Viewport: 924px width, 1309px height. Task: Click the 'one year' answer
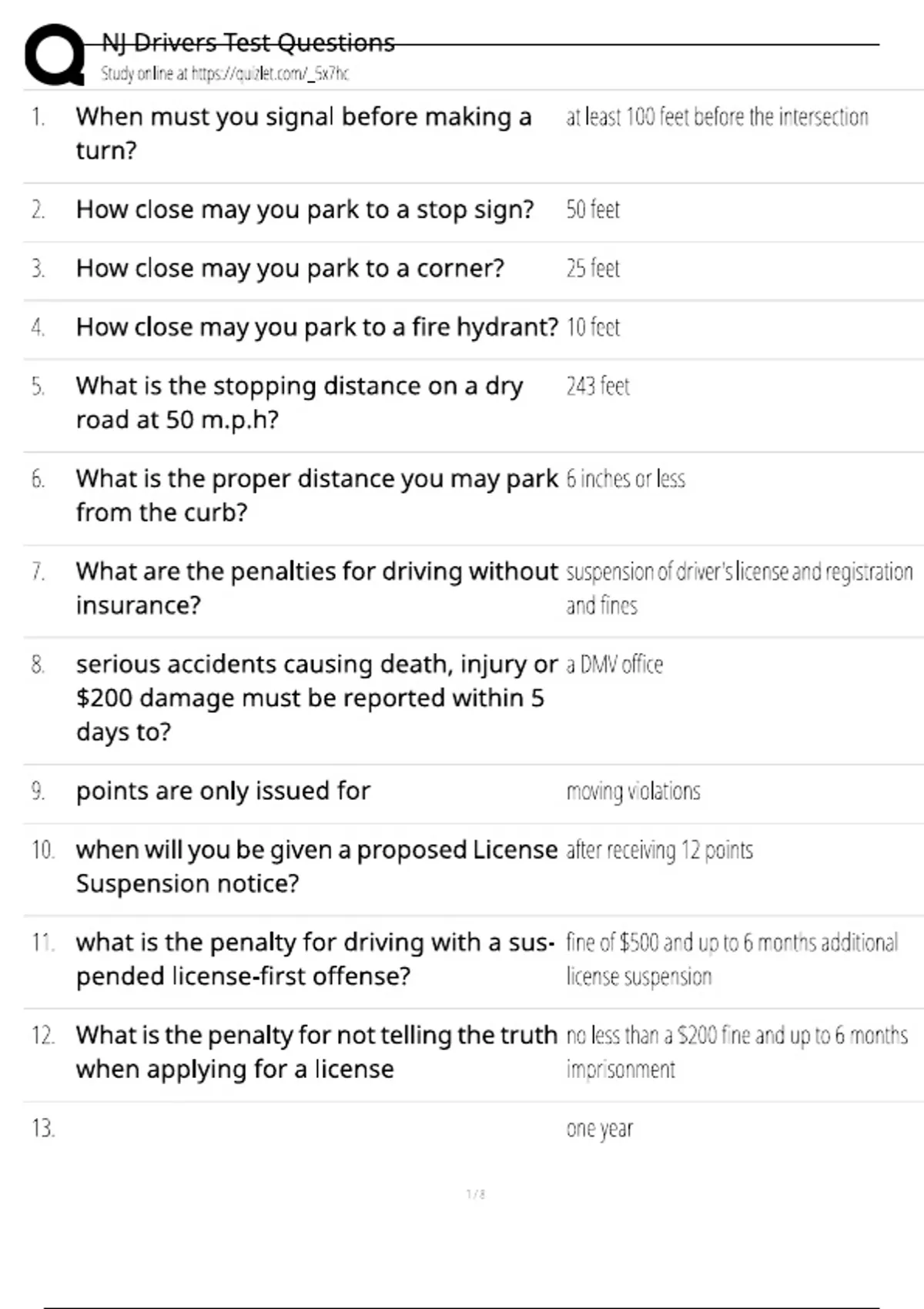point(599,1130)
